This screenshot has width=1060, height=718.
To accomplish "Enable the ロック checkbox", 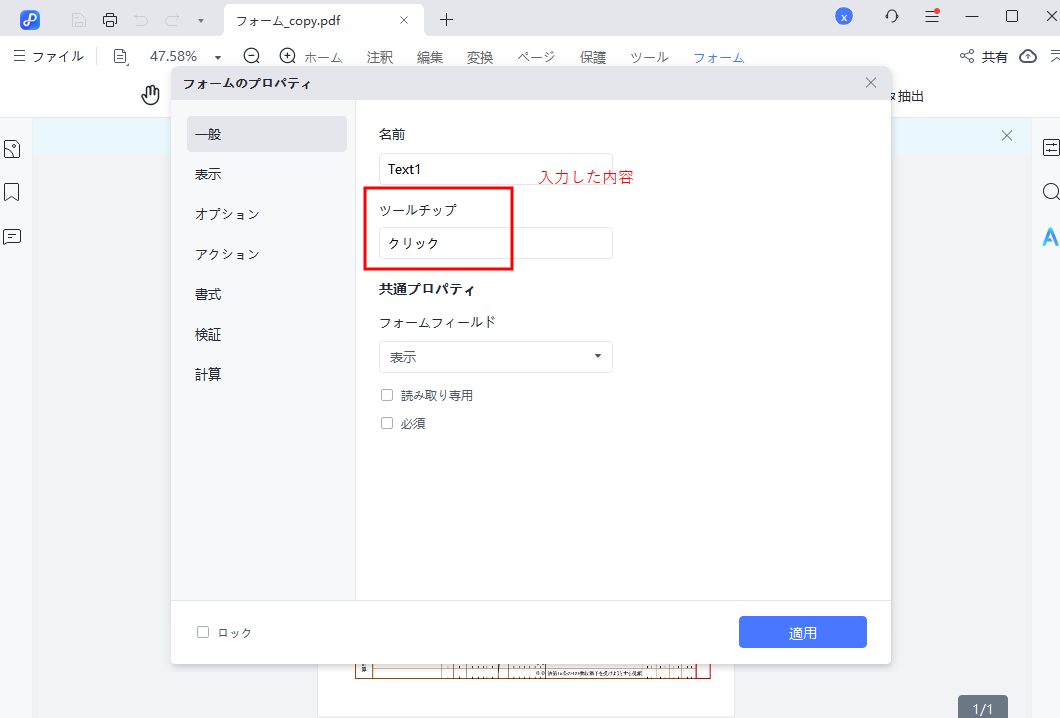I will click(203, 631).
